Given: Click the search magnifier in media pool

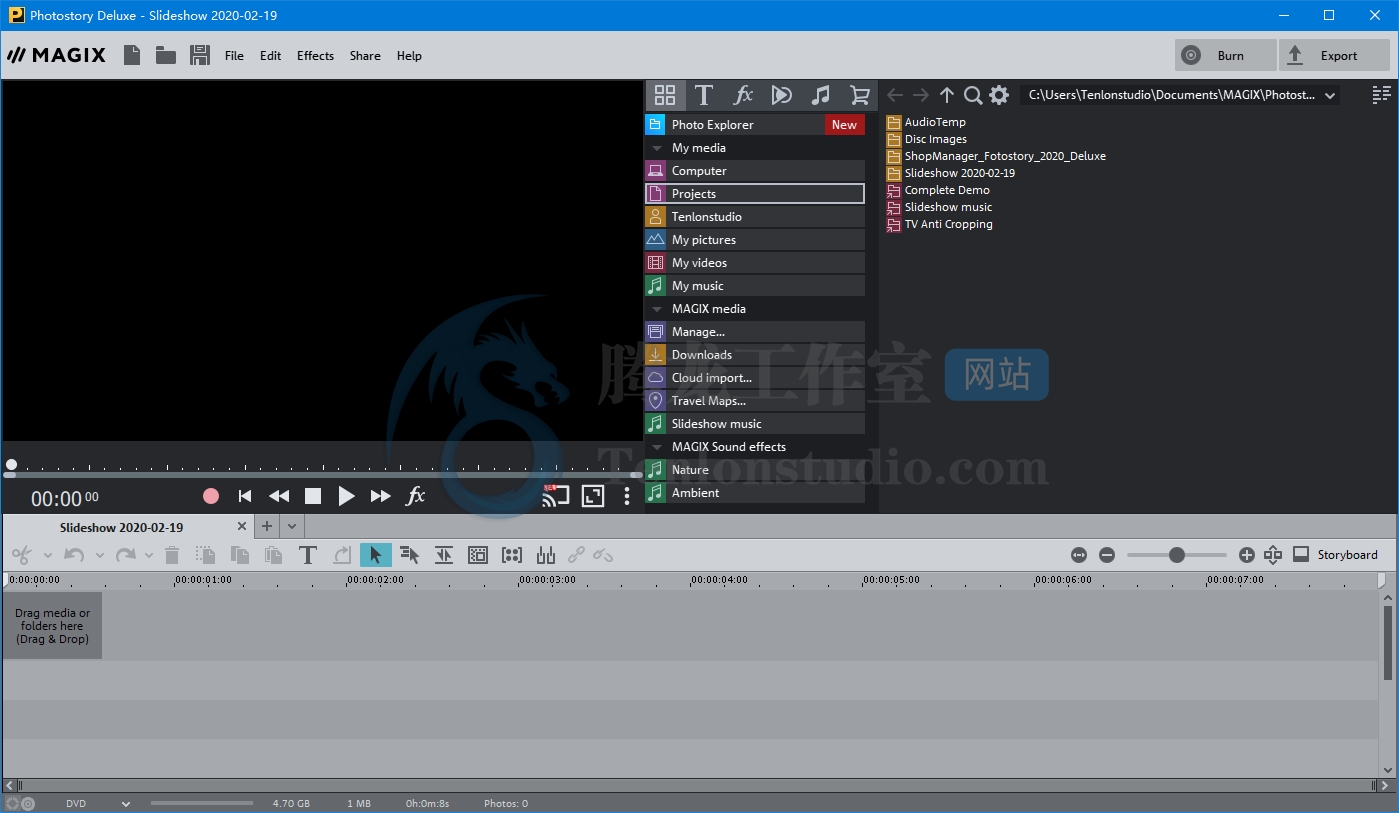Looking at the screenshot, I should (973, 95).
